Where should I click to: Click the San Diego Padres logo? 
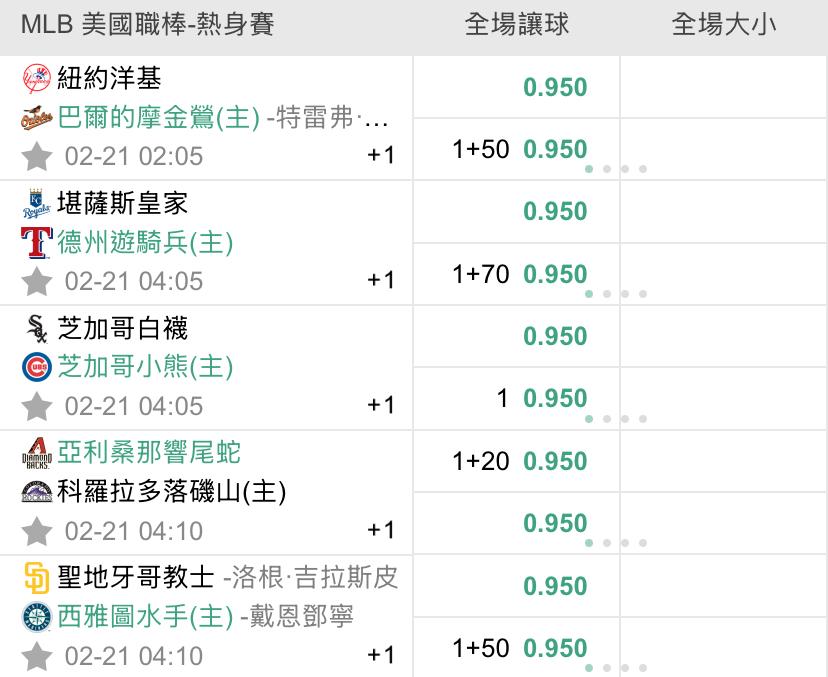(x=36, y=578)
